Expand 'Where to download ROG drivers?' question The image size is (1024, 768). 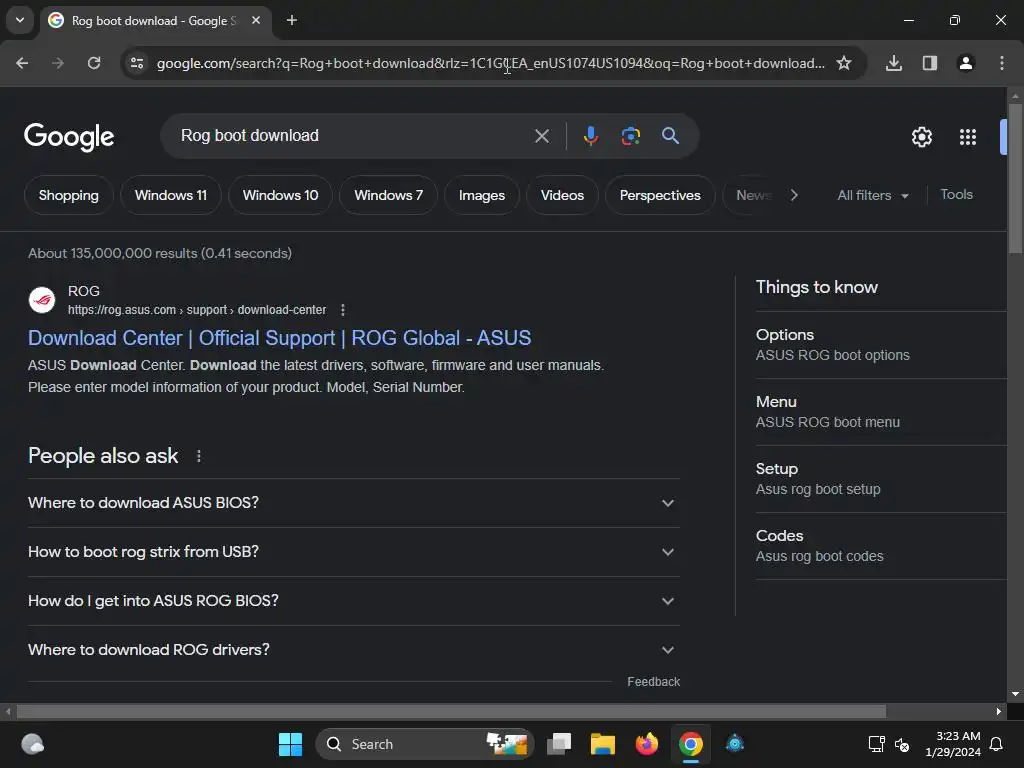[354, 650]
